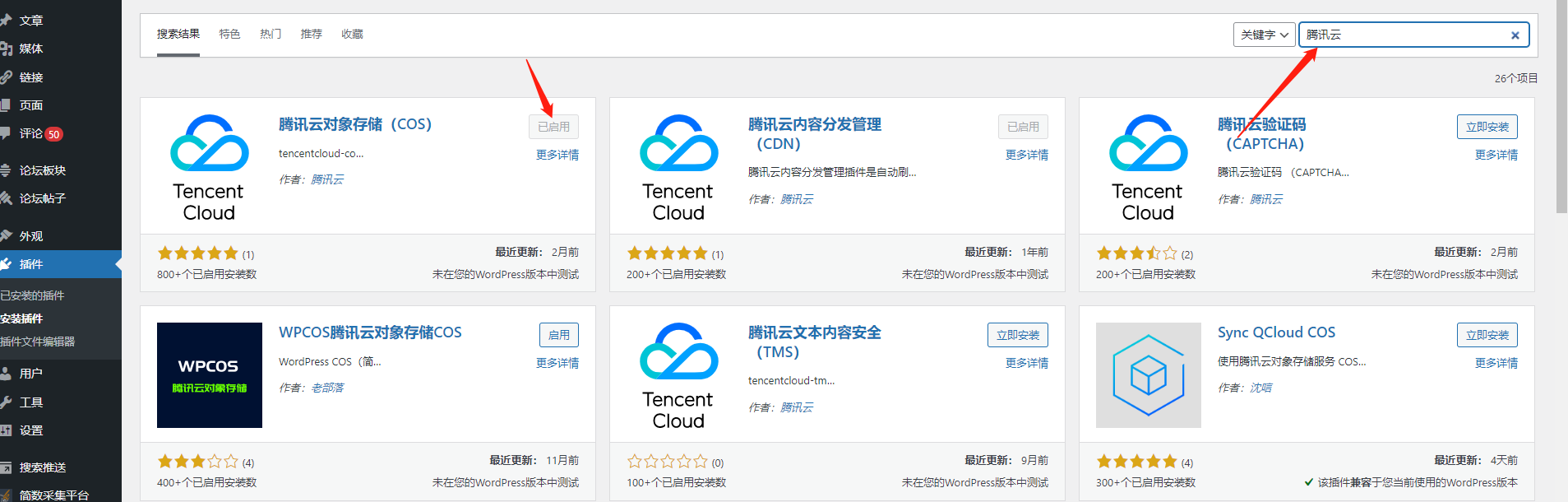
Task: Open the WPCOS腾讯云对象存储COS title link
Action: coord(370,332)
